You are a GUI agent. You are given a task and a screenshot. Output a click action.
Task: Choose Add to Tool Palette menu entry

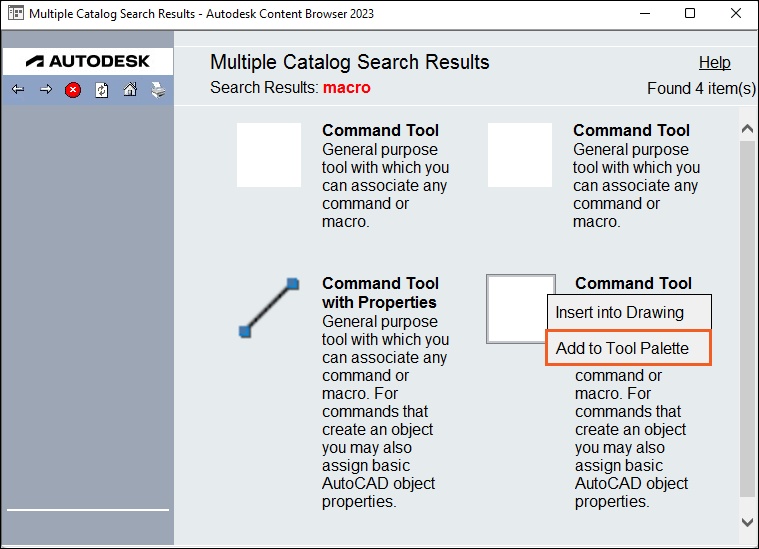(628, 348)
